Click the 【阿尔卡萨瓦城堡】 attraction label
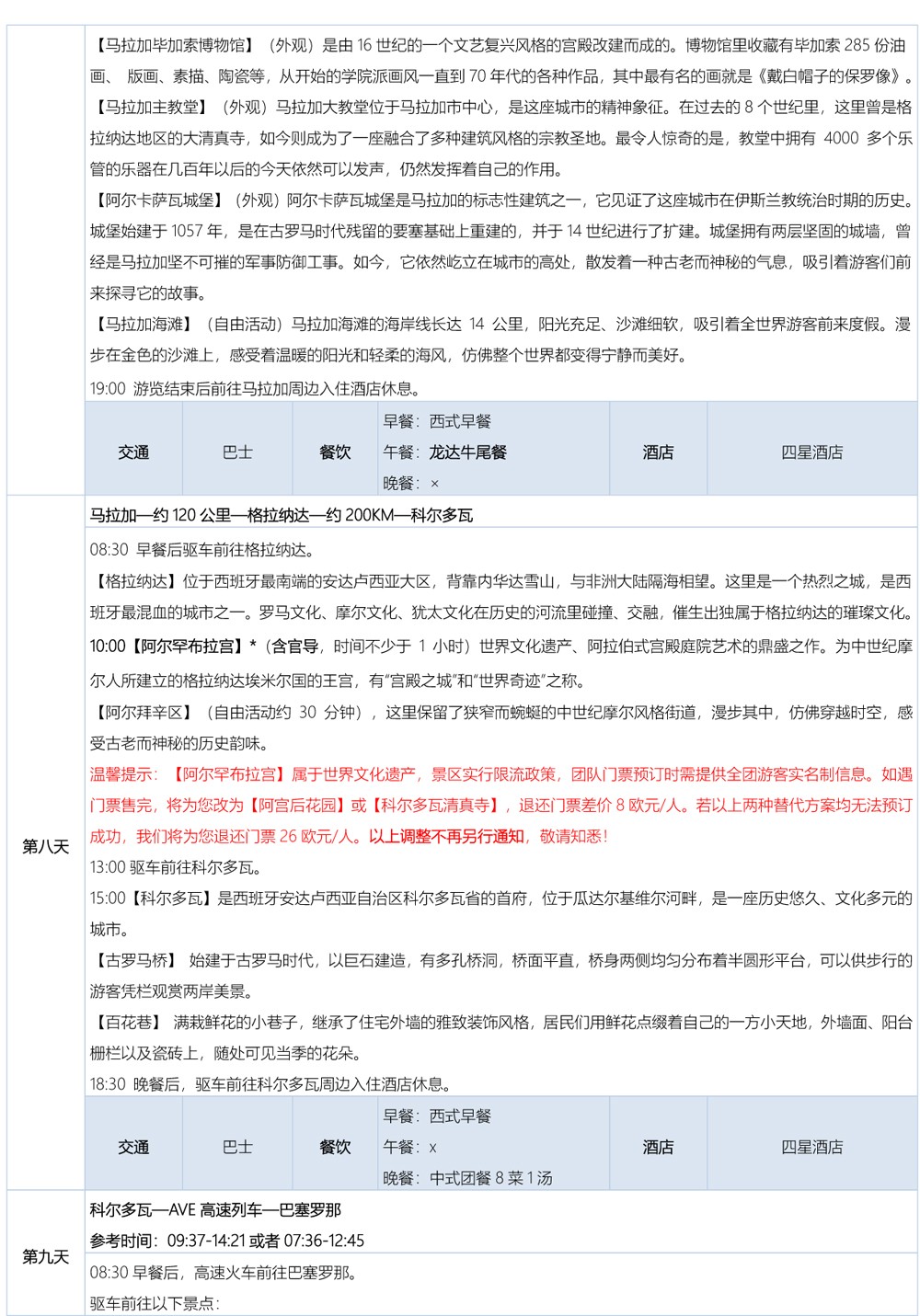The width and height of the screenshot is (920, 1316). 159,200
